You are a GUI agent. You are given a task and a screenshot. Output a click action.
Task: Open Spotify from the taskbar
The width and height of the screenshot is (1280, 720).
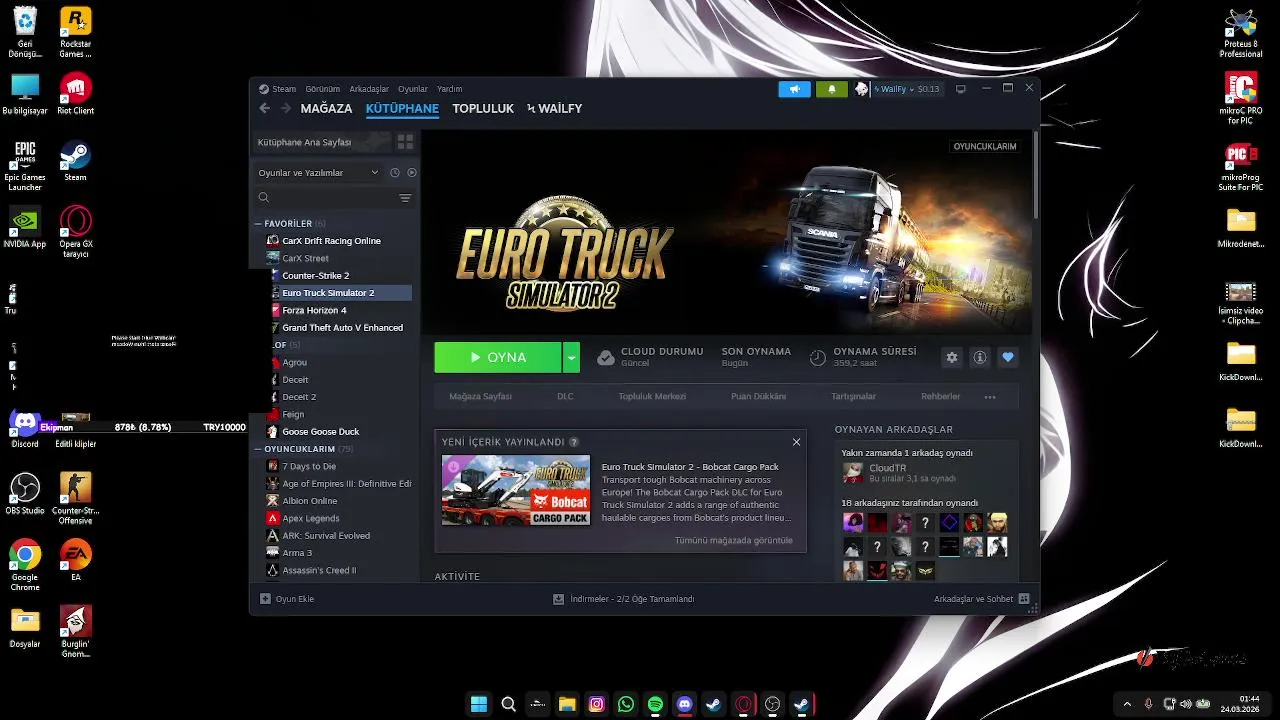(x=655, y=704)
